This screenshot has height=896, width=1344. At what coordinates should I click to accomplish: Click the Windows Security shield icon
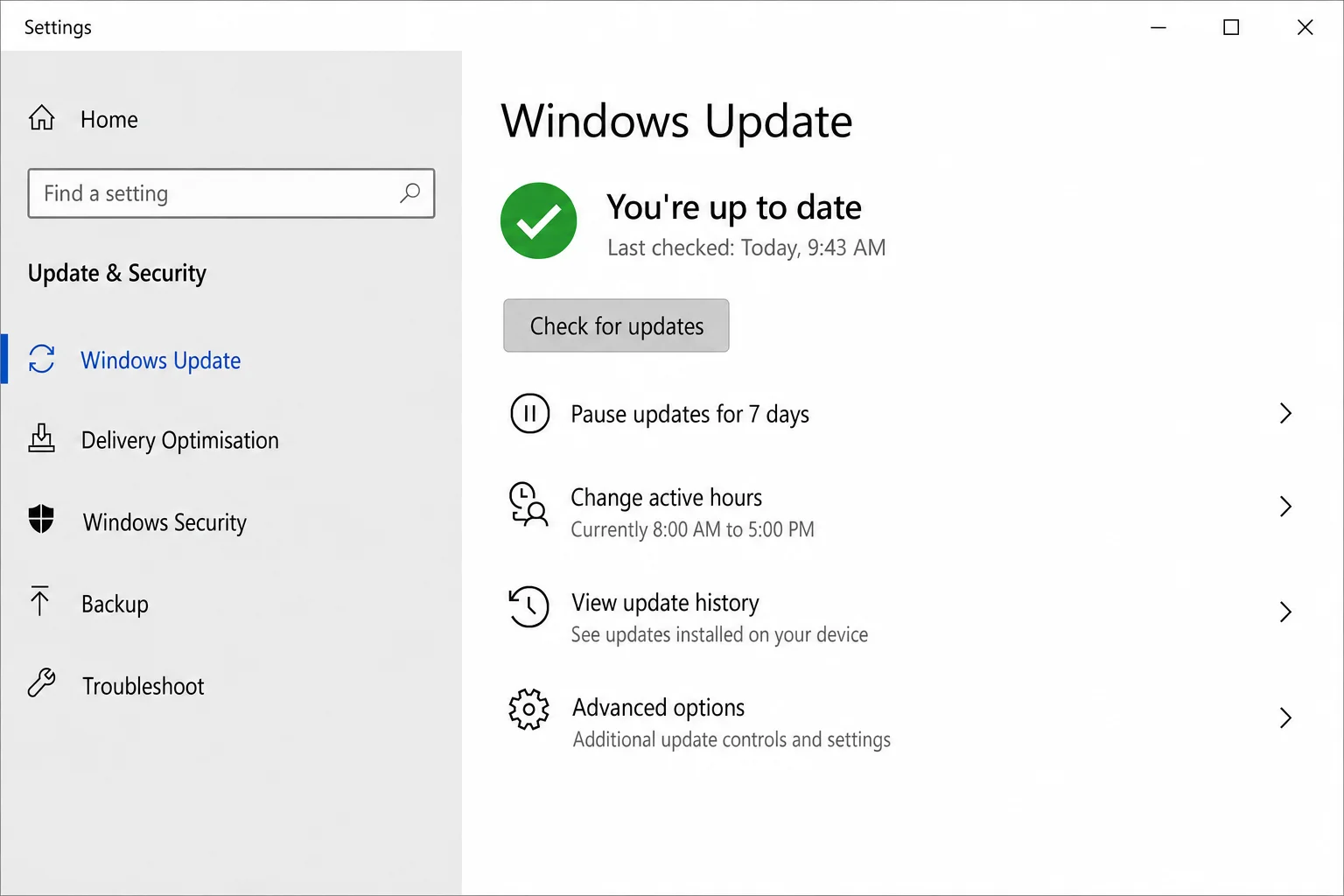coord(41,519)
